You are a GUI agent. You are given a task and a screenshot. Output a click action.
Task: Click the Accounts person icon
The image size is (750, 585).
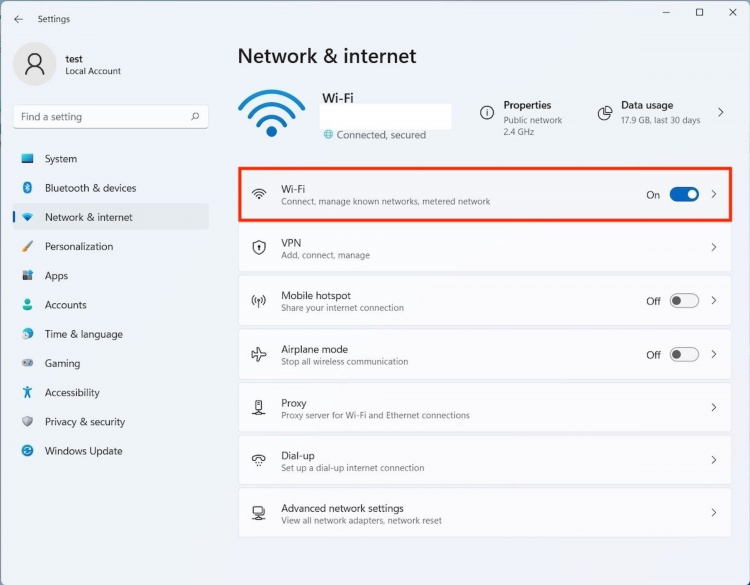pyautogui.click(x=27, y=304)
